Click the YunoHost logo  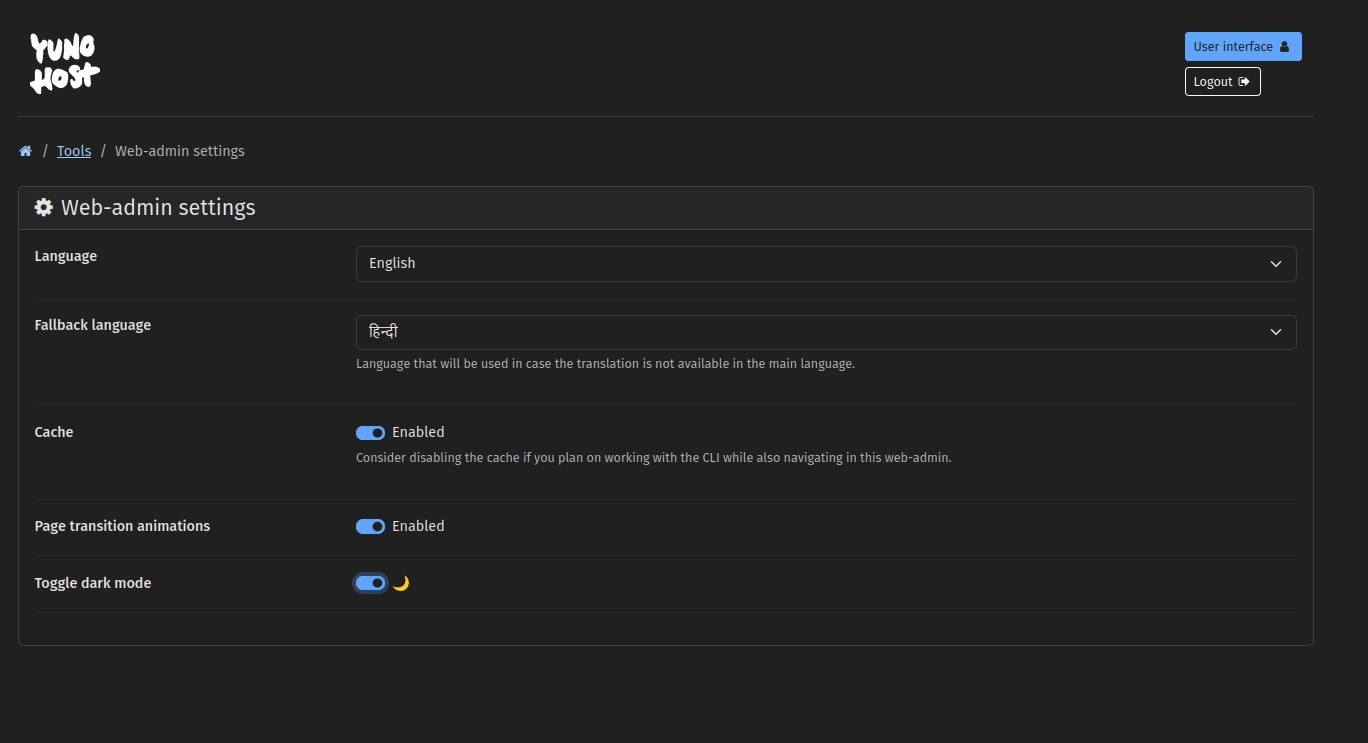click(65, 63)
